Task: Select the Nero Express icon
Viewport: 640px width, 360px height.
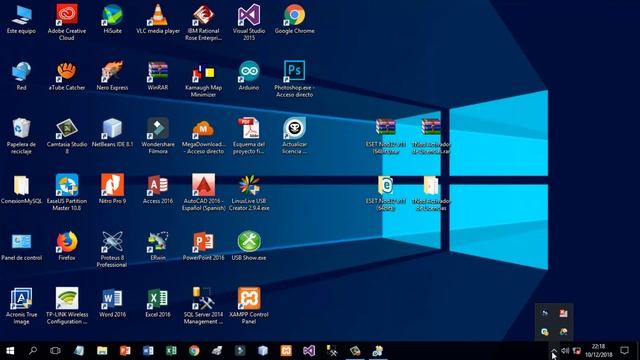Action: coord(112,76)
